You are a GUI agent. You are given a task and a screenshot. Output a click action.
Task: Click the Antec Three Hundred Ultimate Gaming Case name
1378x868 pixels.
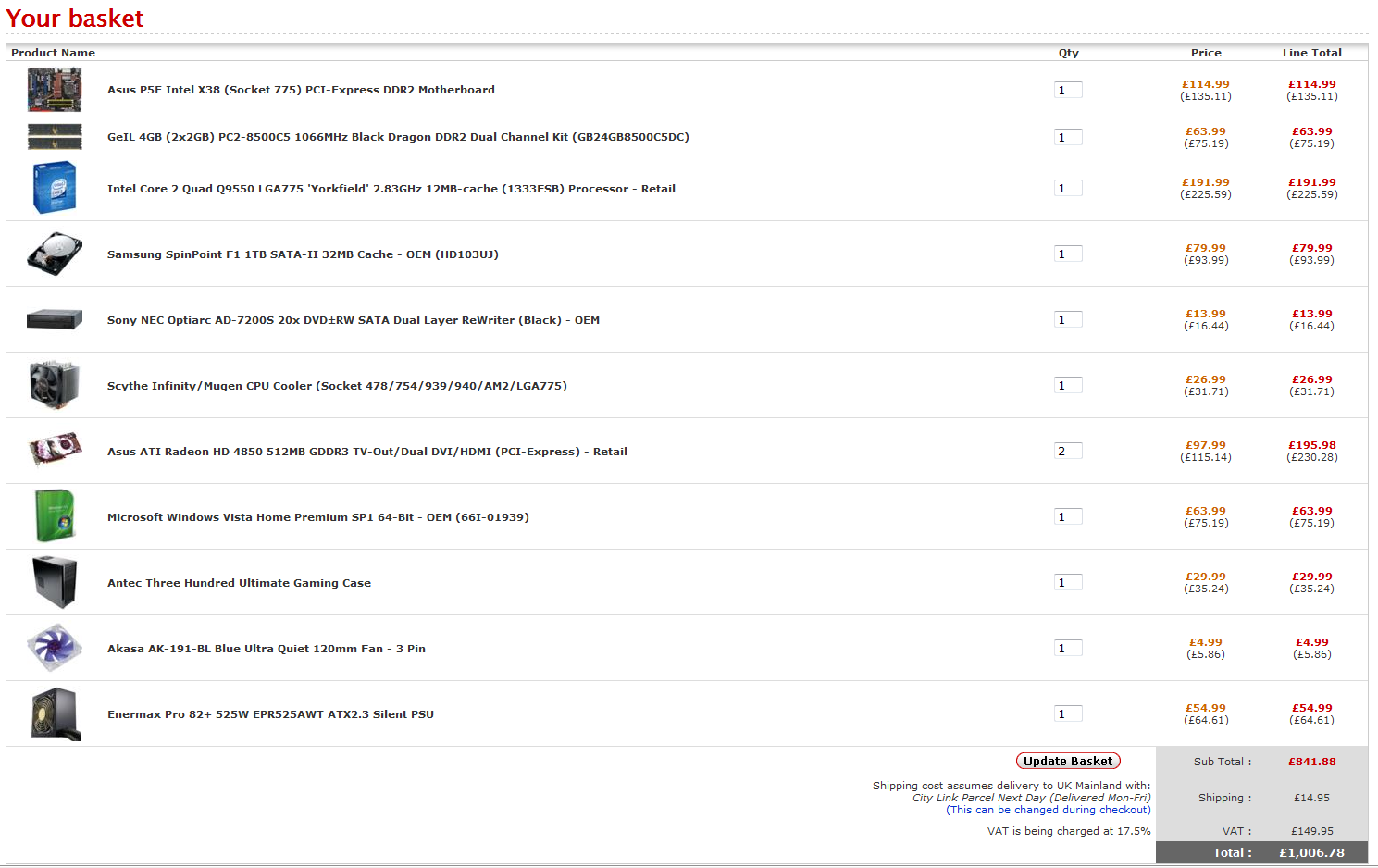point(239,583)
